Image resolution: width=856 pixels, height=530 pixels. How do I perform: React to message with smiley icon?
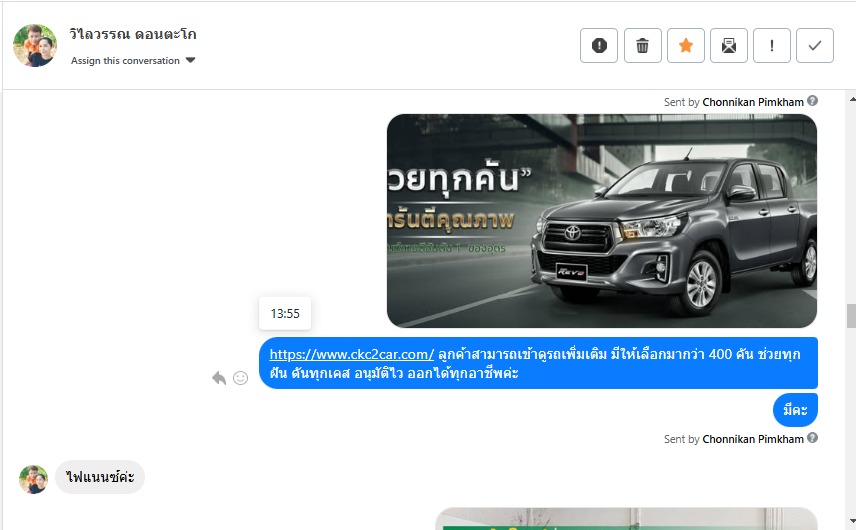(x=240, y=378)
